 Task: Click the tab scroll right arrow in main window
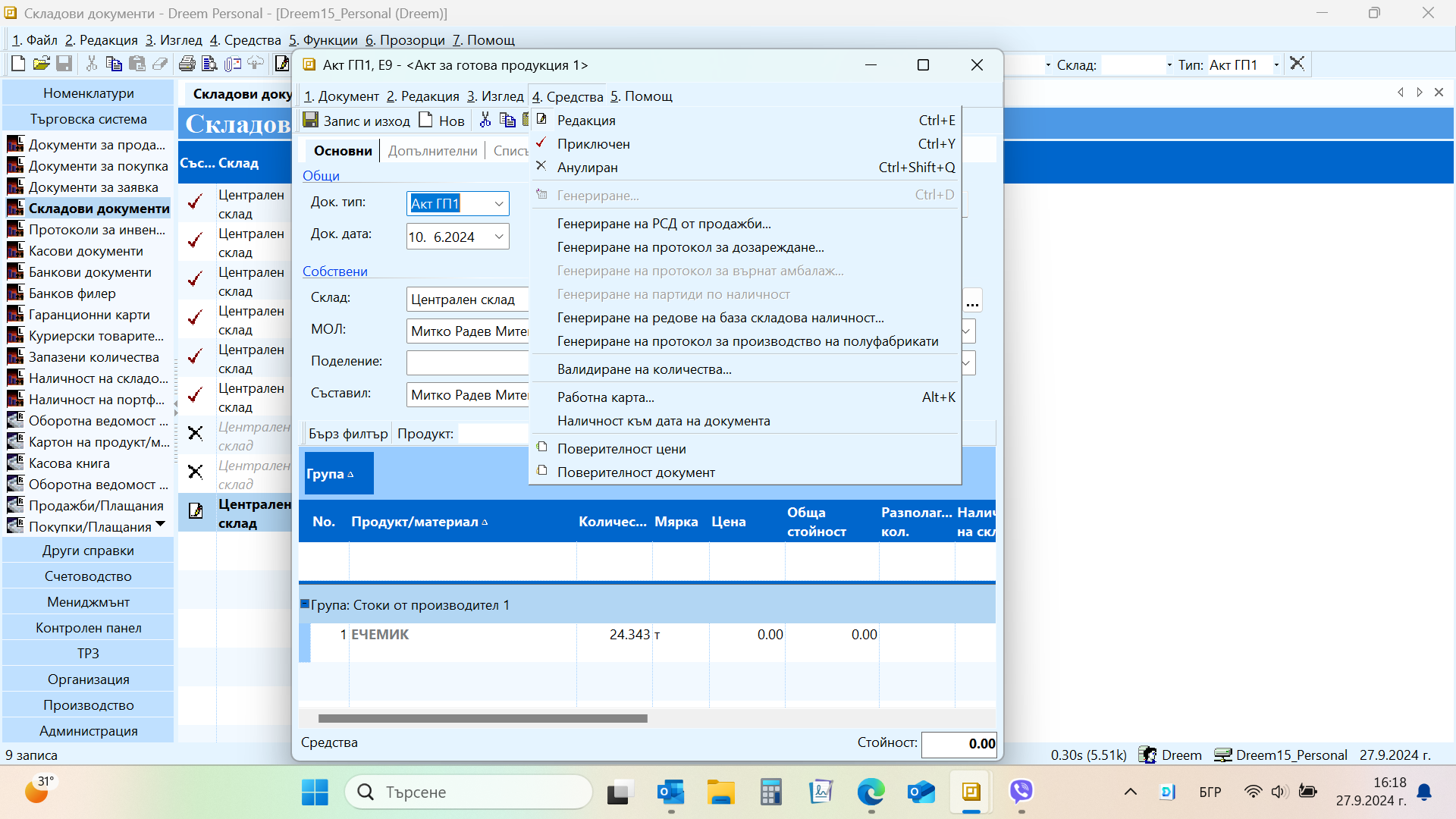[x=1420, y=93]
